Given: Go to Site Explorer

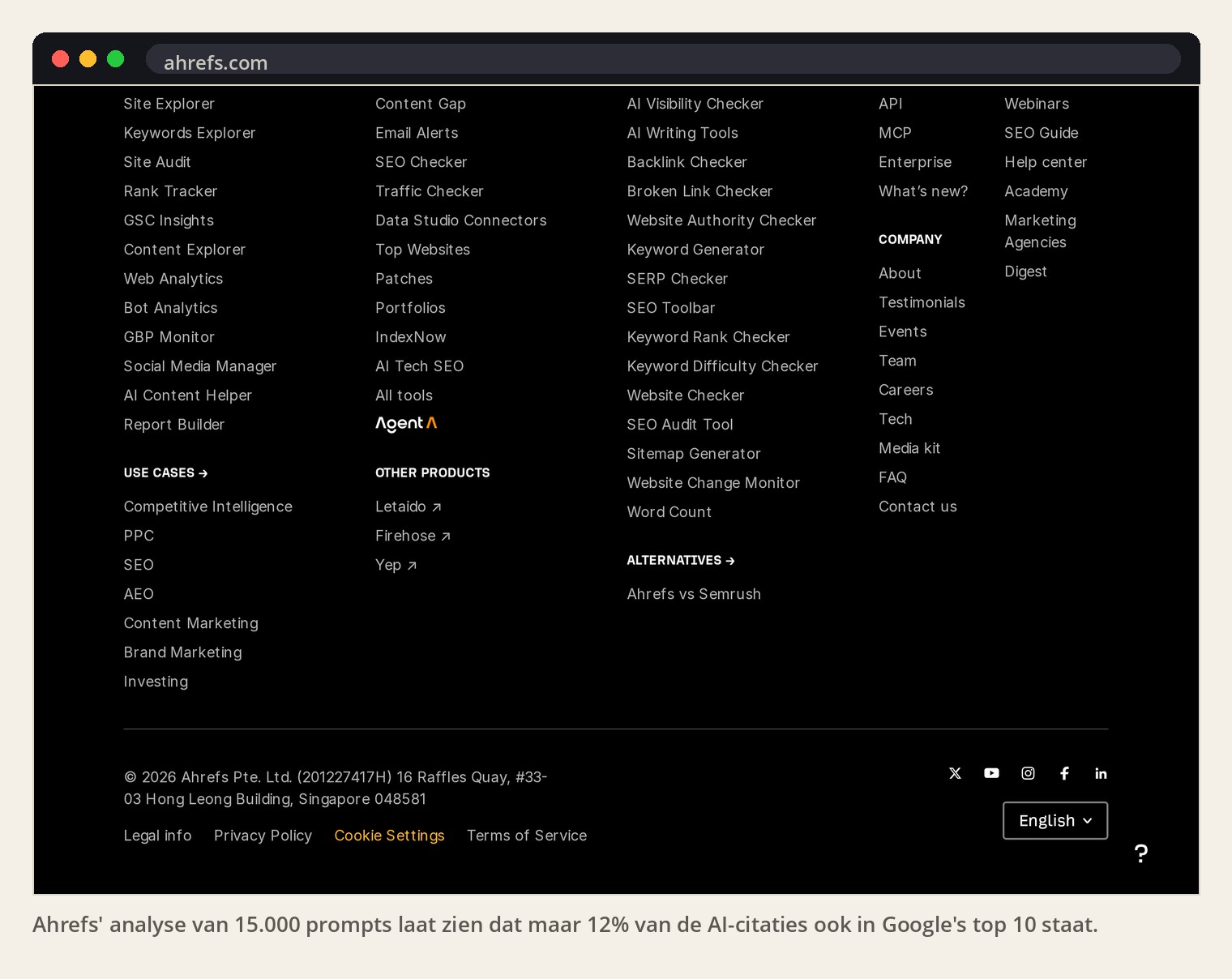Looking at the screenshot, I should 169,104.
